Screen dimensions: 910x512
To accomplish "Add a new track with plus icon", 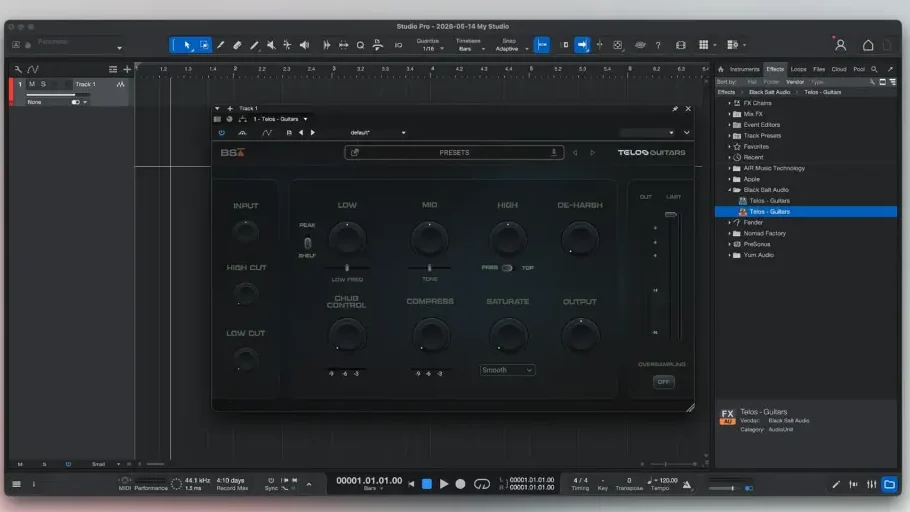I will 127,69.
